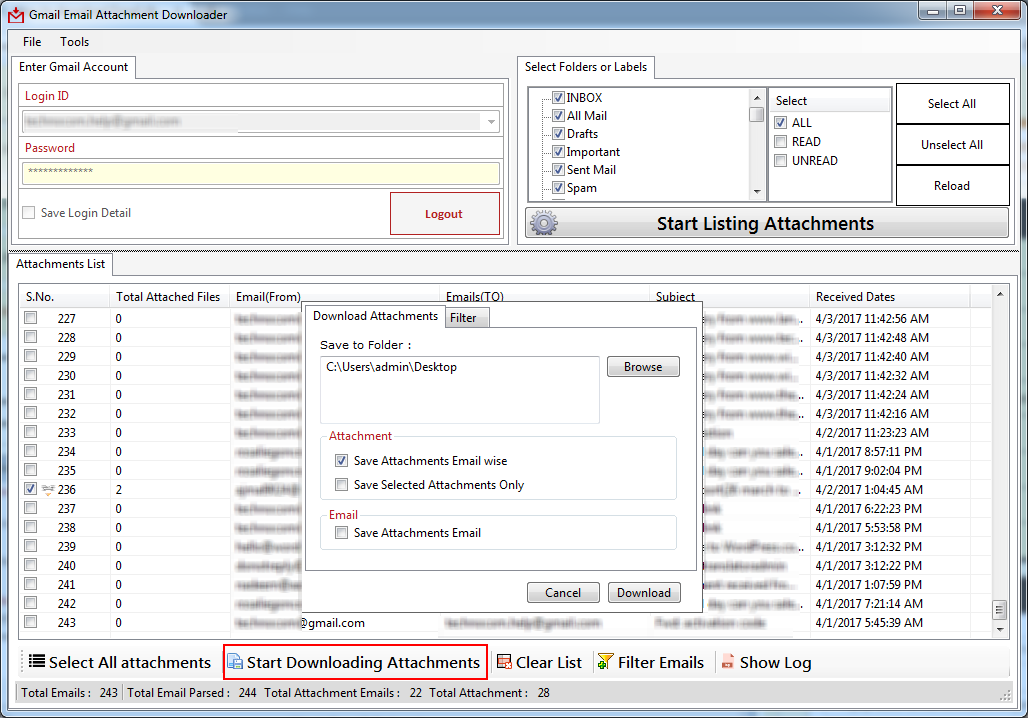Click folder list scroll down arrow
This screenshot has height=718, width=1028.
(x=757, y=192)
